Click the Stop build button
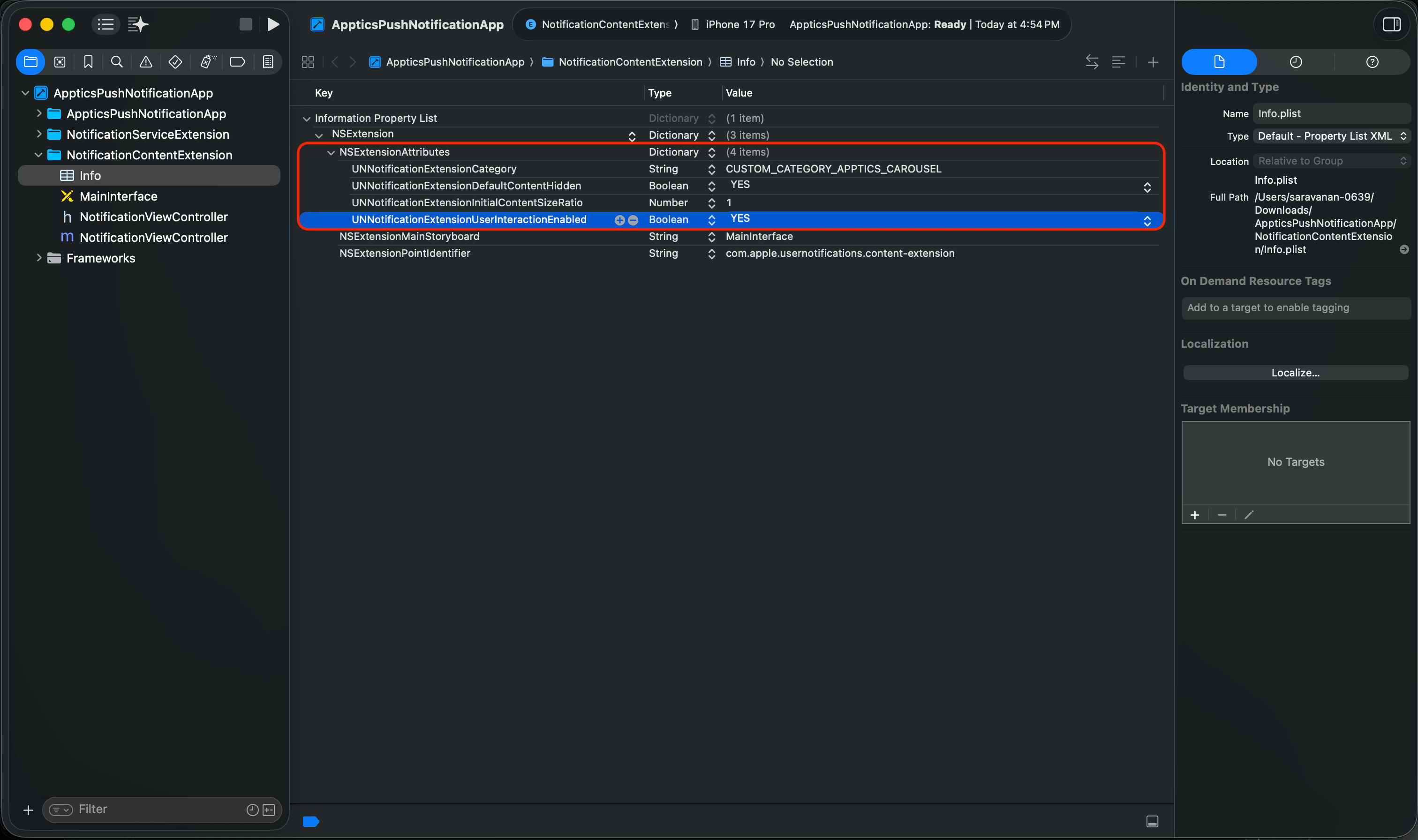Screen dimensions: 1418x840 (245, 24)
